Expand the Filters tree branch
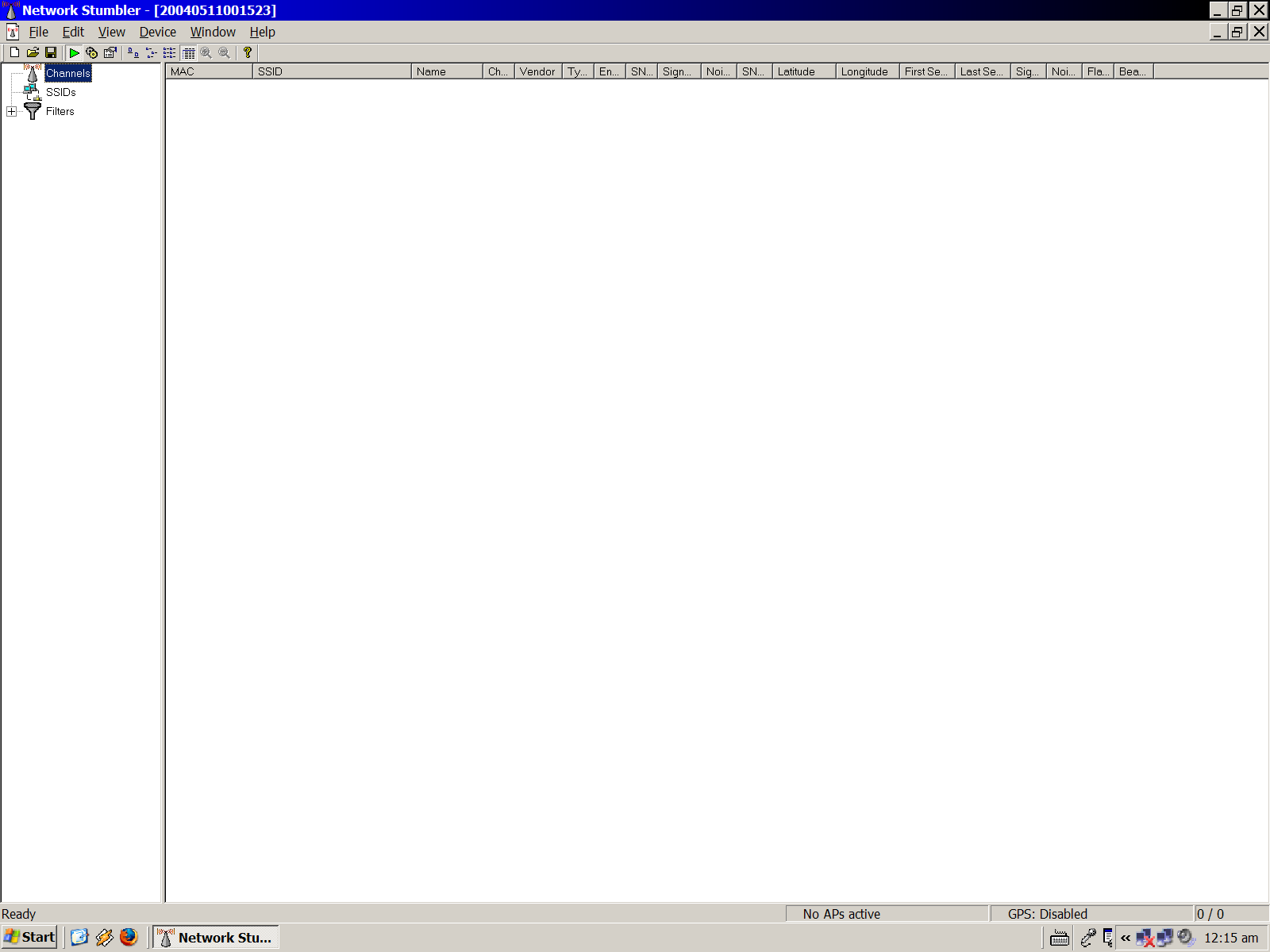Screen dimensions: 1270x952 click(x=11, y=111)
